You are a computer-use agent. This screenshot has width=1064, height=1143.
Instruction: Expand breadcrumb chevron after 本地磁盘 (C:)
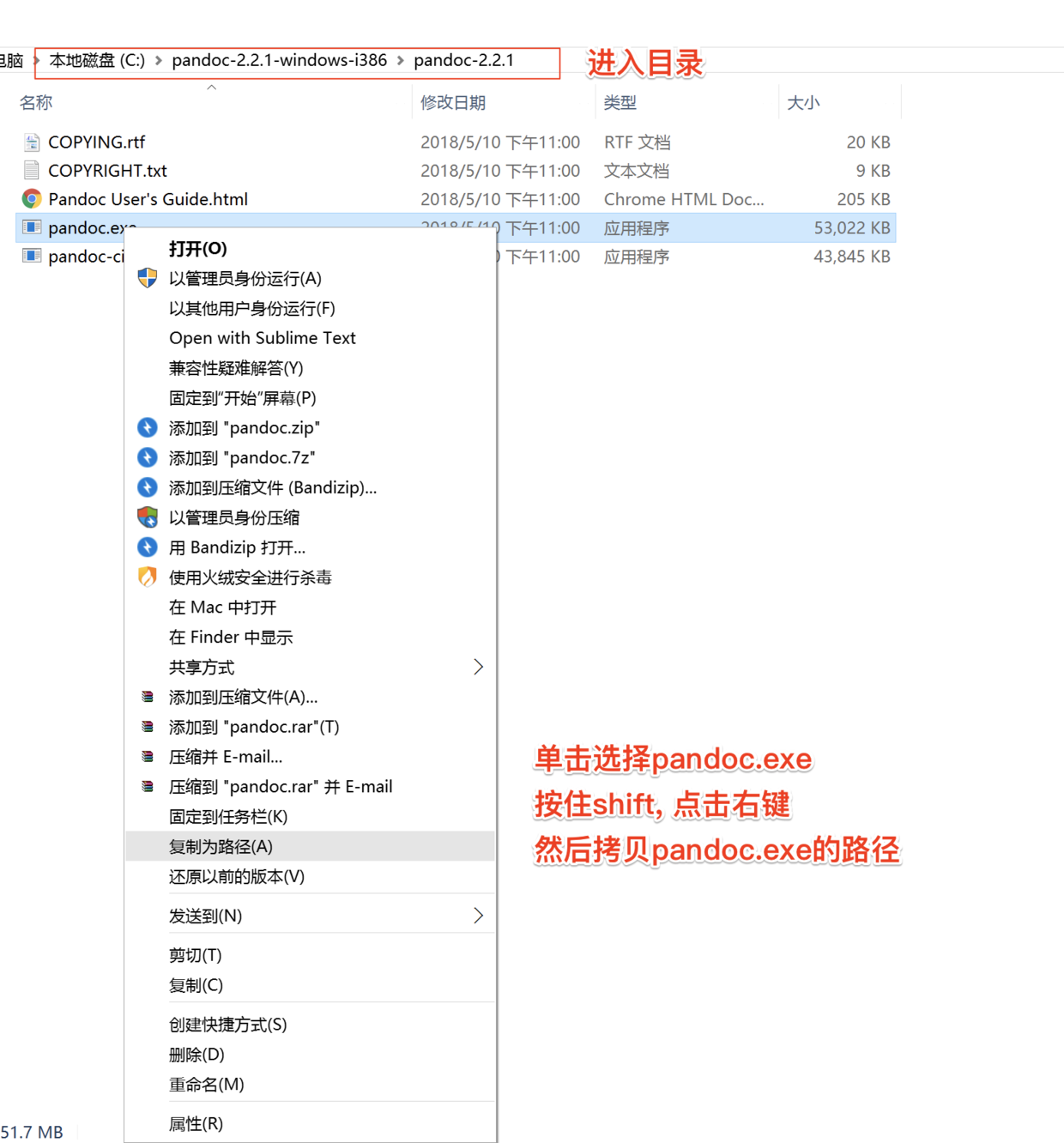(159, 61)
